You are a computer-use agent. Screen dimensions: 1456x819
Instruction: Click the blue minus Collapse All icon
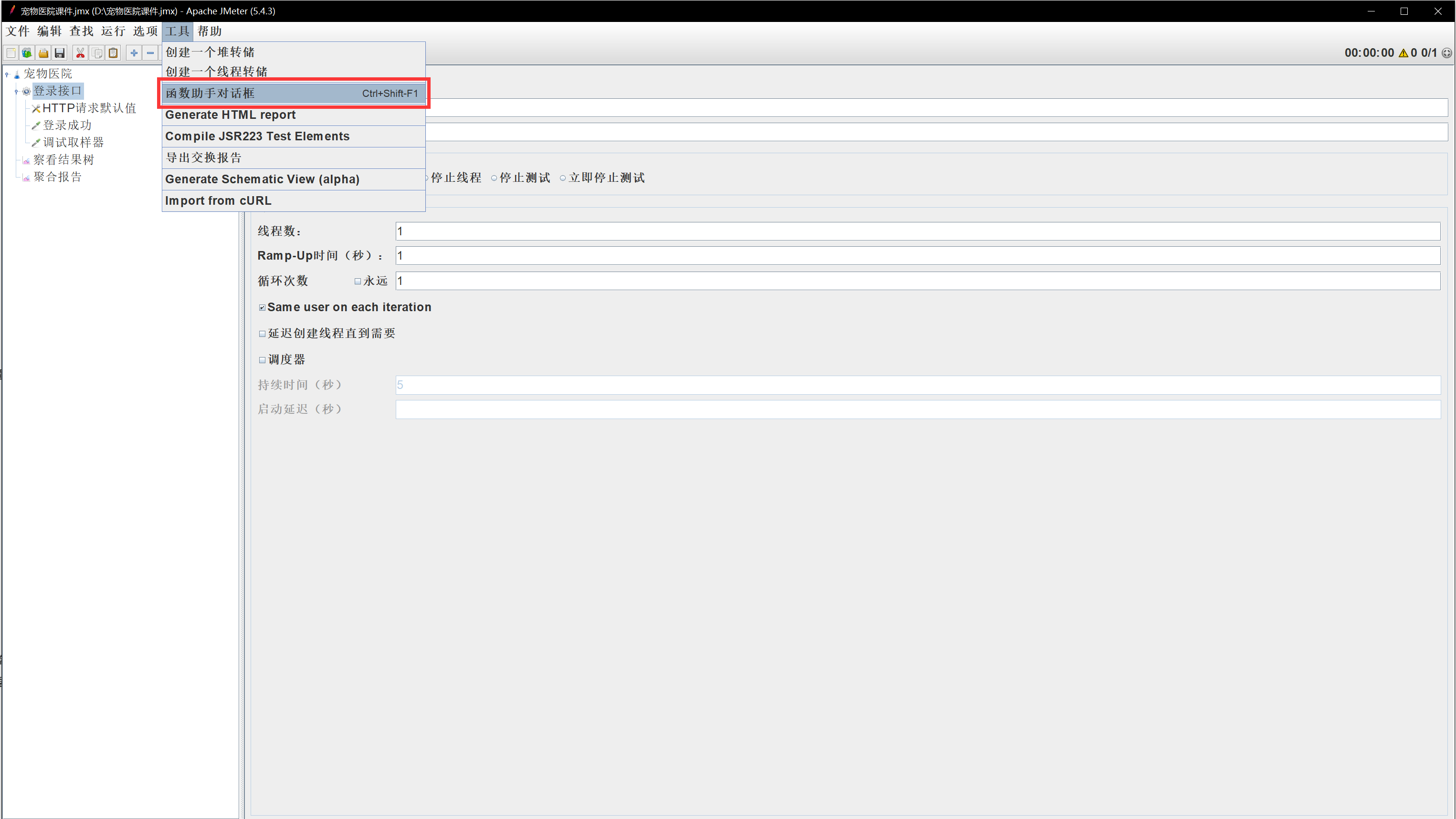pos(150,53)
